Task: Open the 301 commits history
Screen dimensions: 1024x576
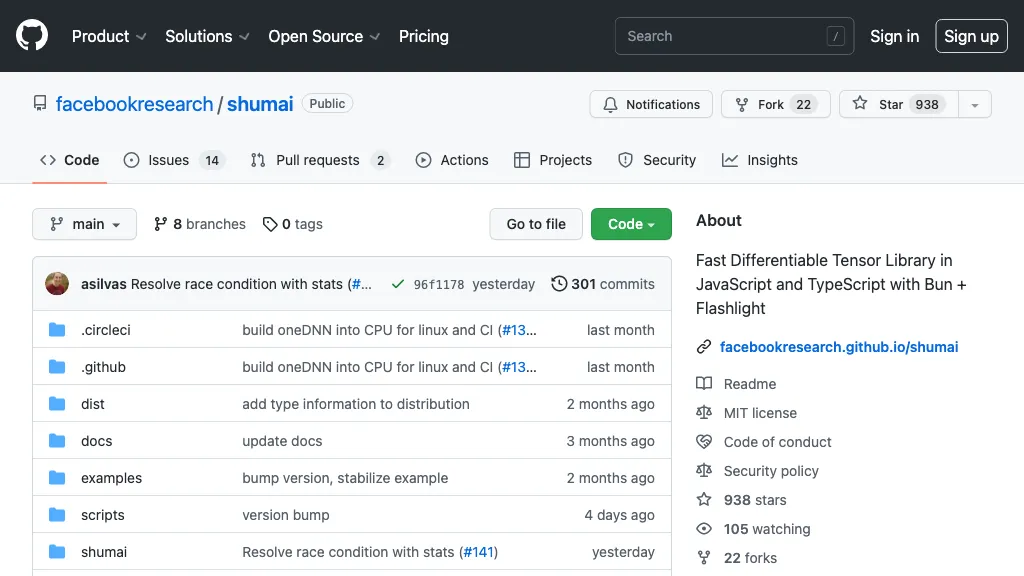Action: (x=603, y=284)
